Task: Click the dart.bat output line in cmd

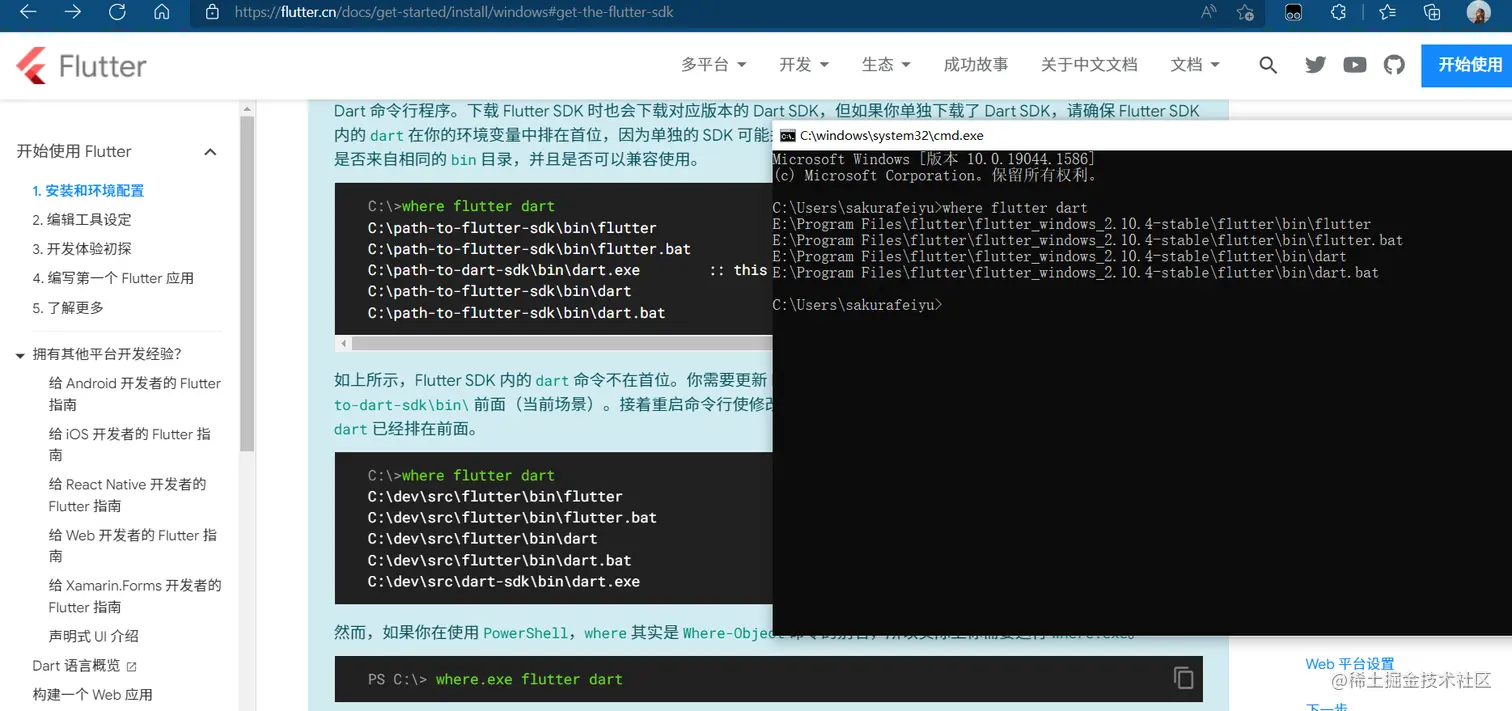Action: pos(1075,273)
